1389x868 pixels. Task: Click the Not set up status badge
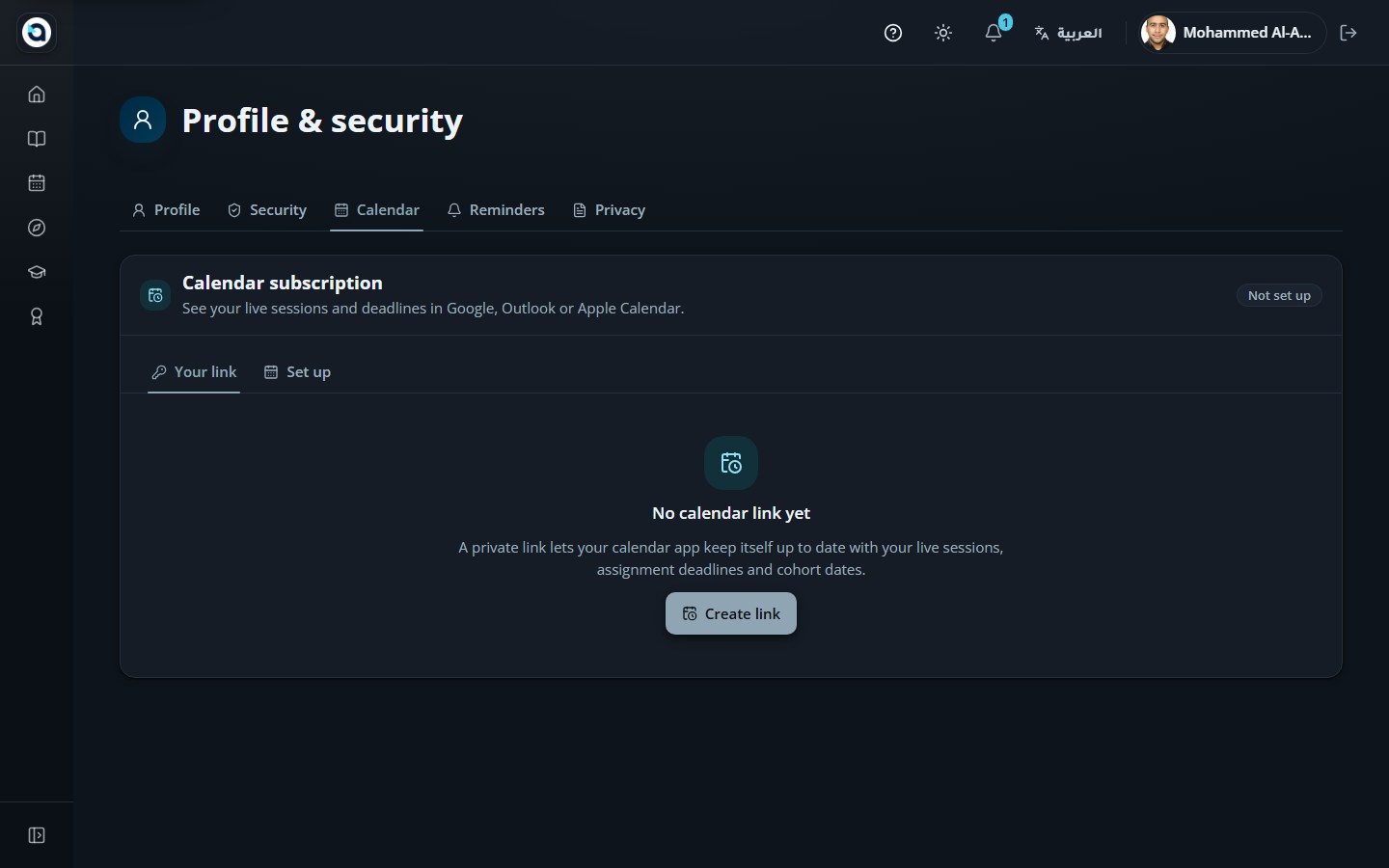(x=1279, y=295)
